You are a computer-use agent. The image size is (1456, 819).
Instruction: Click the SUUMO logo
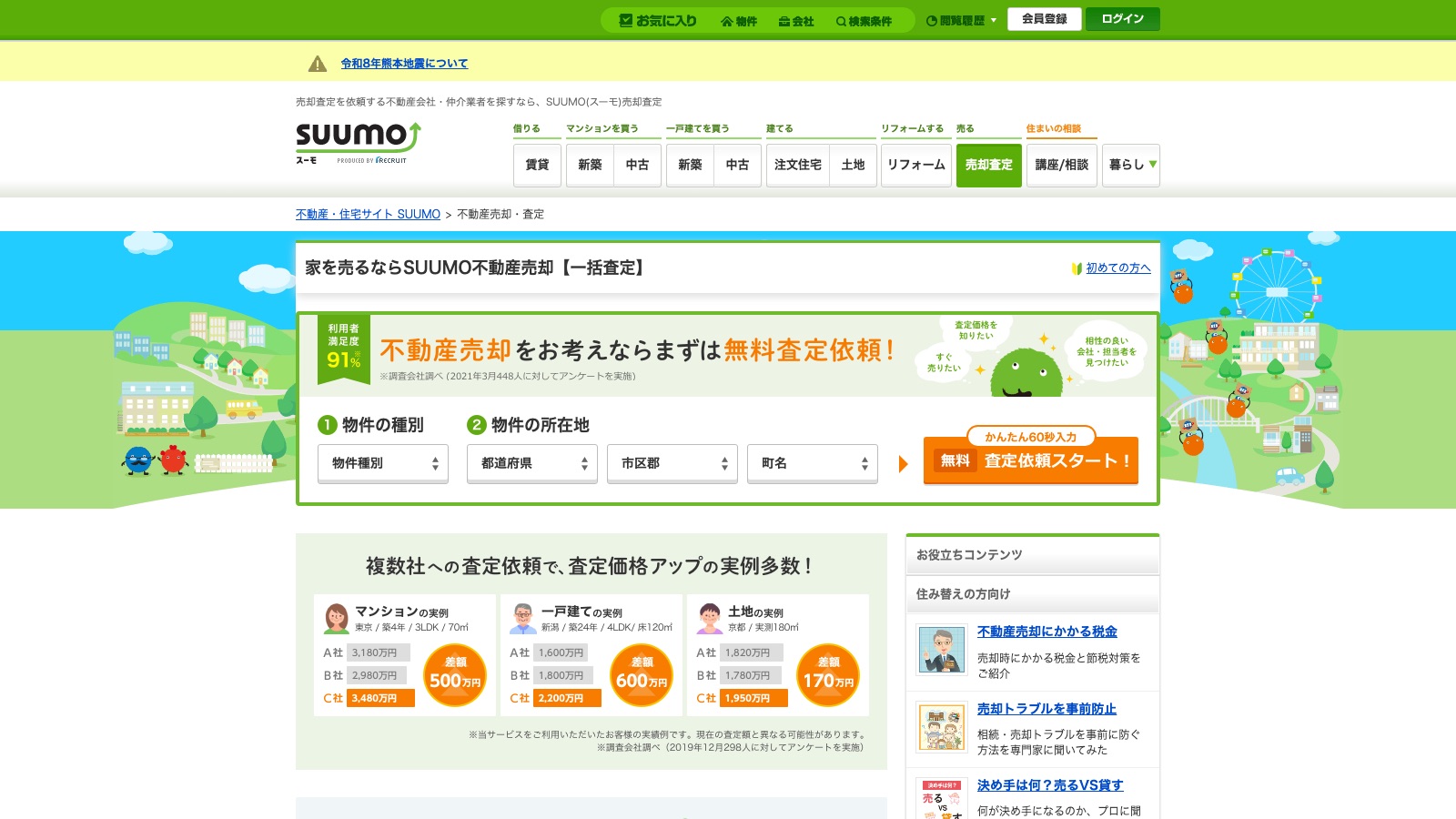359,143
